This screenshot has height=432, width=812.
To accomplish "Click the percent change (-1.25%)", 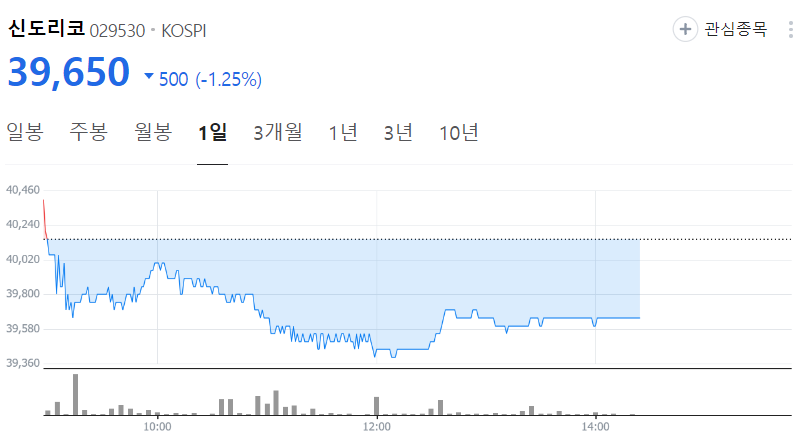I will pyautogui.click(x=228, y=79).
